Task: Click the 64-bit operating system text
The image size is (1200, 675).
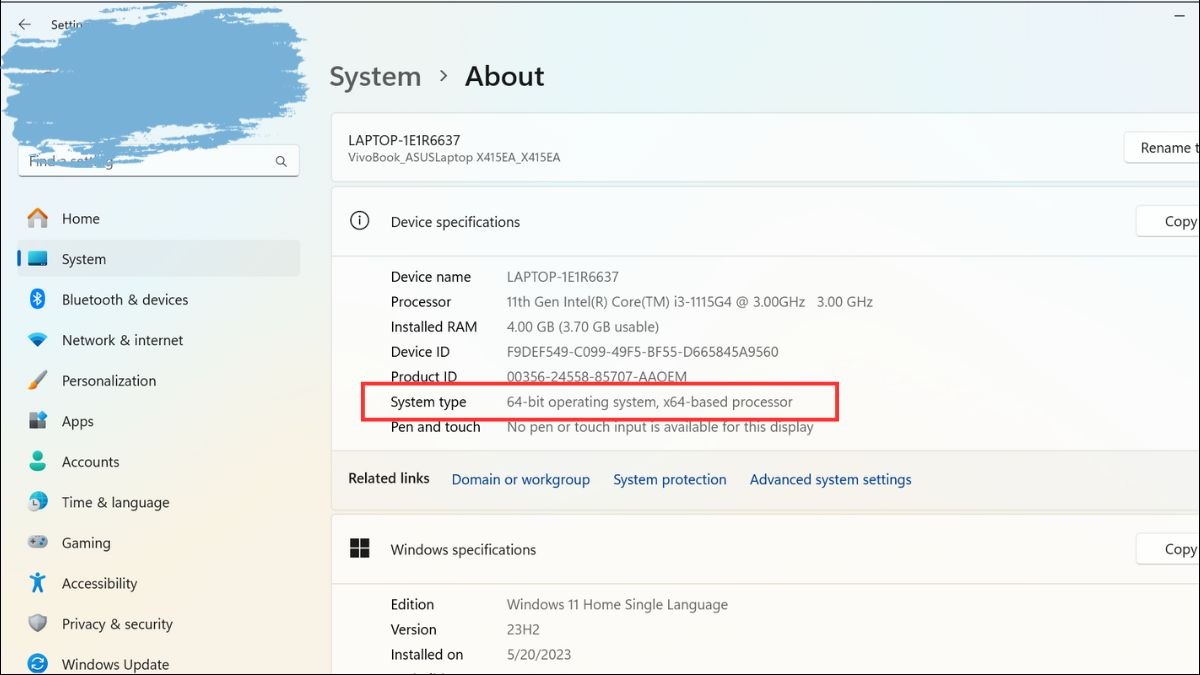Action: 649,402
